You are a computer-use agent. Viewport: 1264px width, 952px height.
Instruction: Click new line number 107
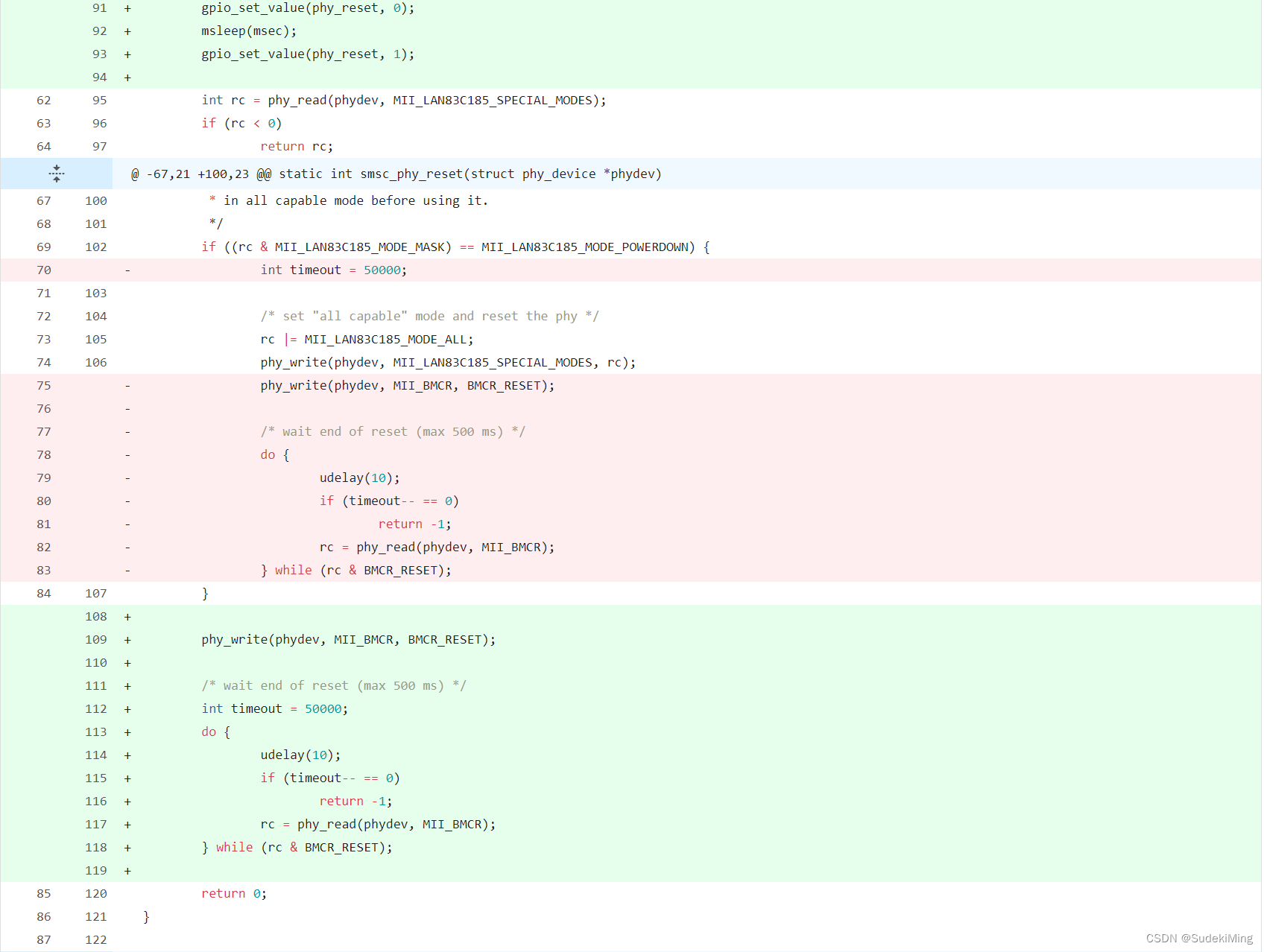pyautogui.click(x=96, y=593)
